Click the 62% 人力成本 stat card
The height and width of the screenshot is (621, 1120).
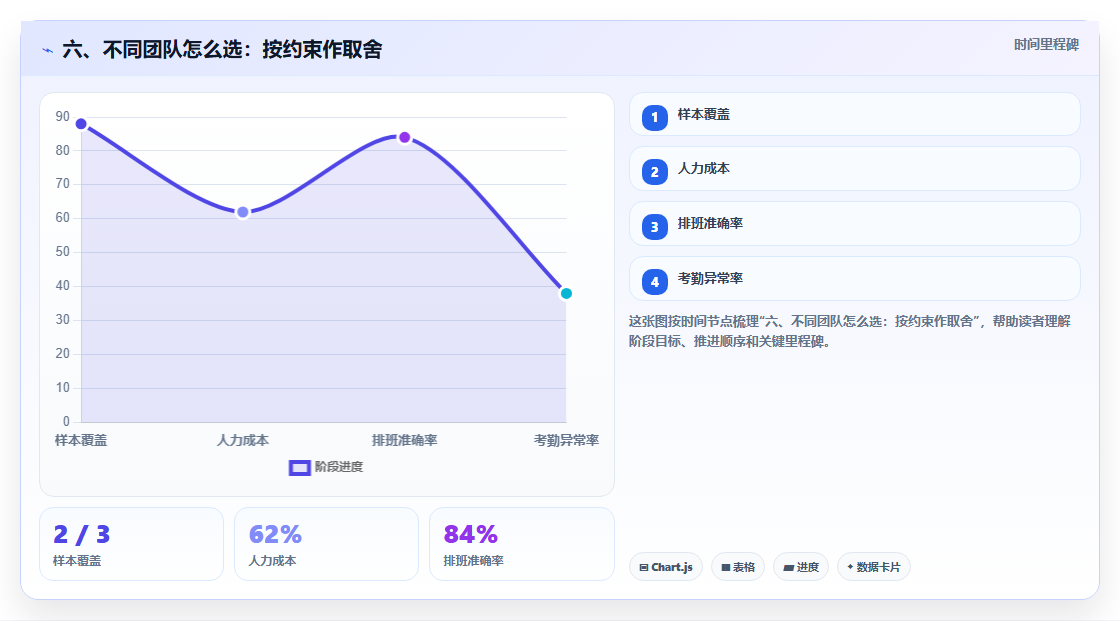click(326, 544)
